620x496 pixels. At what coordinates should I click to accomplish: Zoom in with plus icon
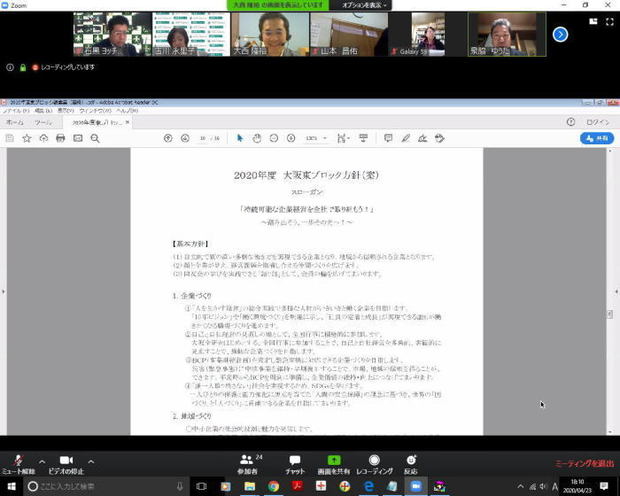(291, 138)
